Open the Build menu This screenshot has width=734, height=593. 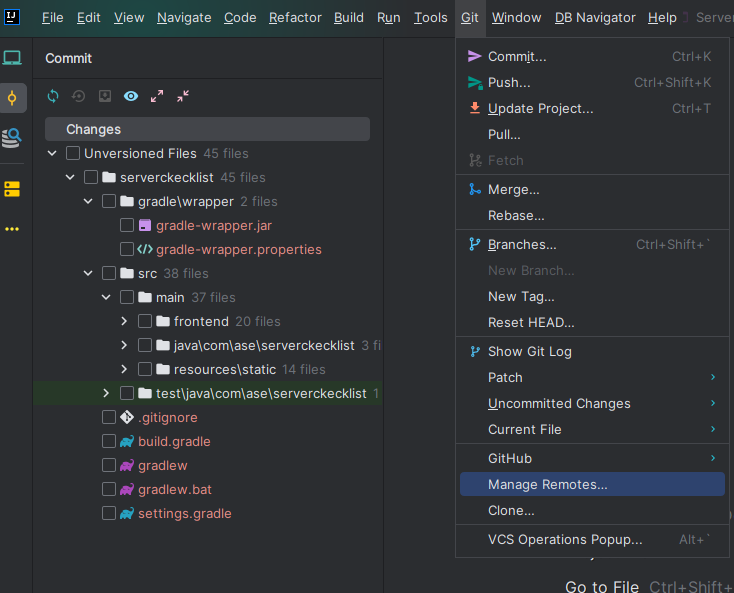pos(349,18)
